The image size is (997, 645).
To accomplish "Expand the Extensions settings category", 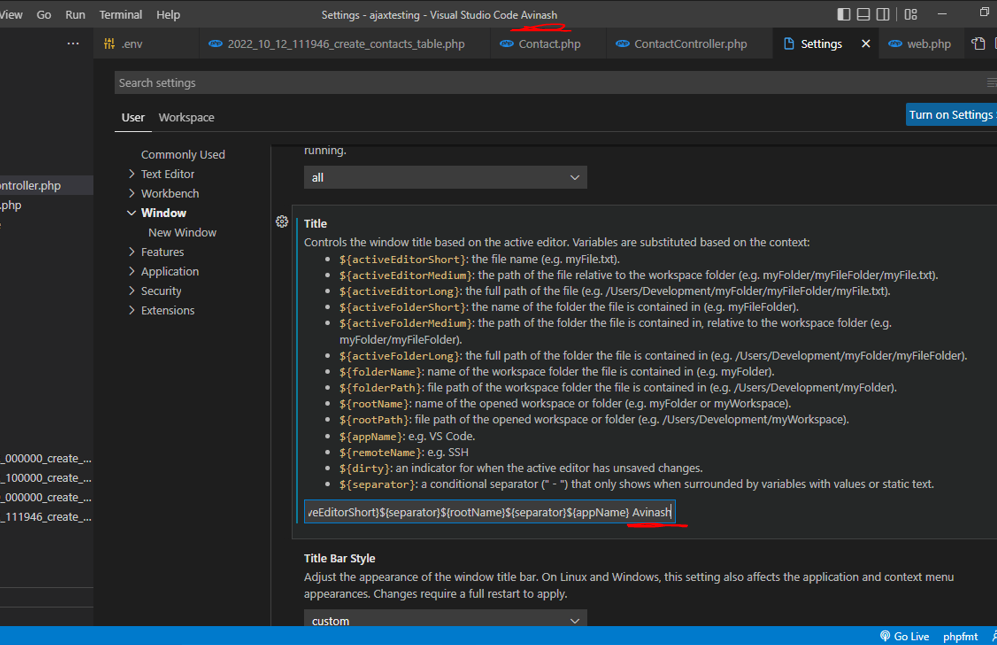I will [132, 310].
